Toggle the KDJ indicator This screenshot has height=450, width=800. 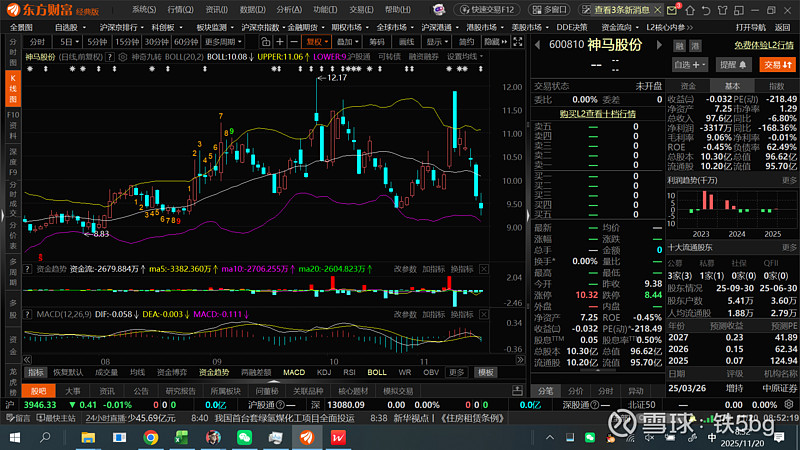tap(324, 372)
